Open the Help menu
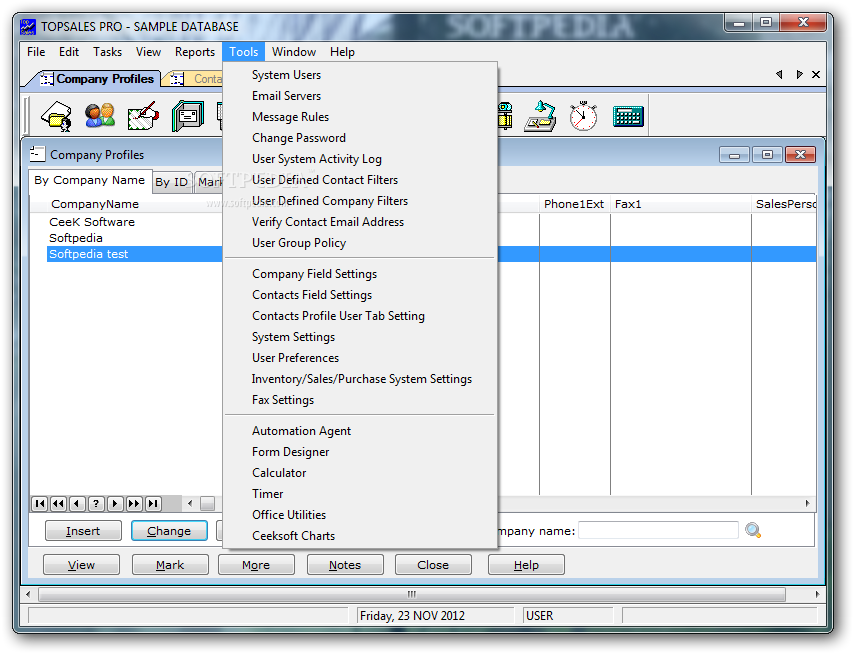 (x=342, y=52)
